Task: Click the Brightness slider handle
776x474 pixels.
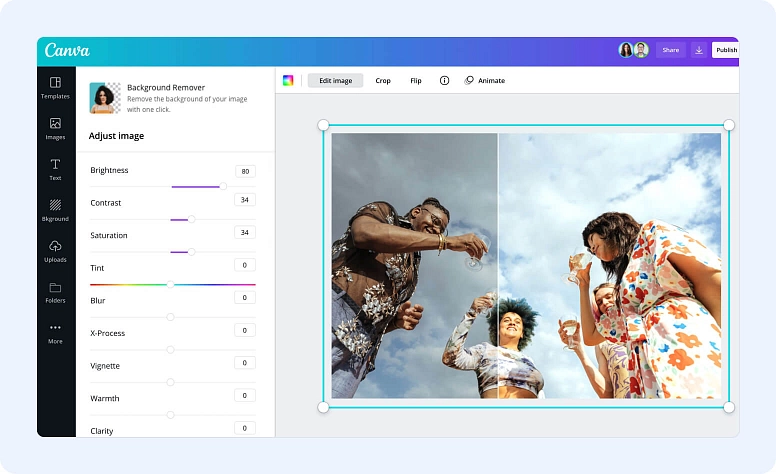Action: 223,186
